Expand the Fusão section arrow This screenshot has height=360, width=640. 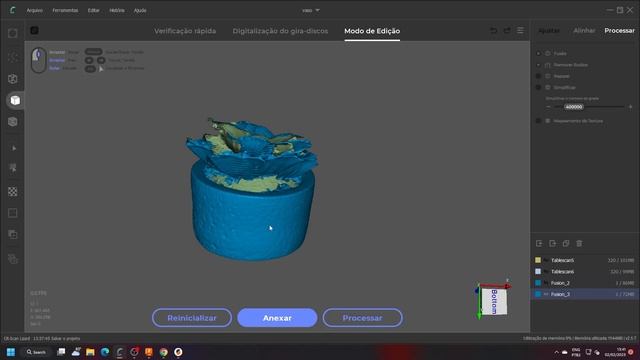pos(538,53)
